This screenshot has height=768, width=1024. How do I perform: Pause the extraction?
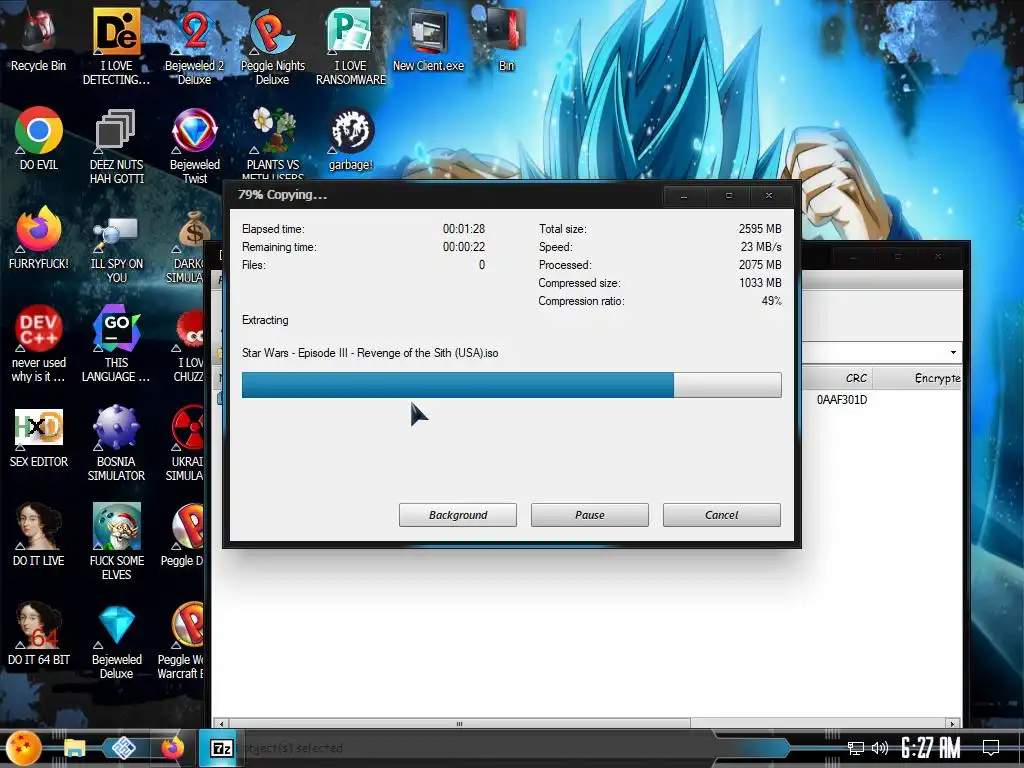tap(590, 515)
